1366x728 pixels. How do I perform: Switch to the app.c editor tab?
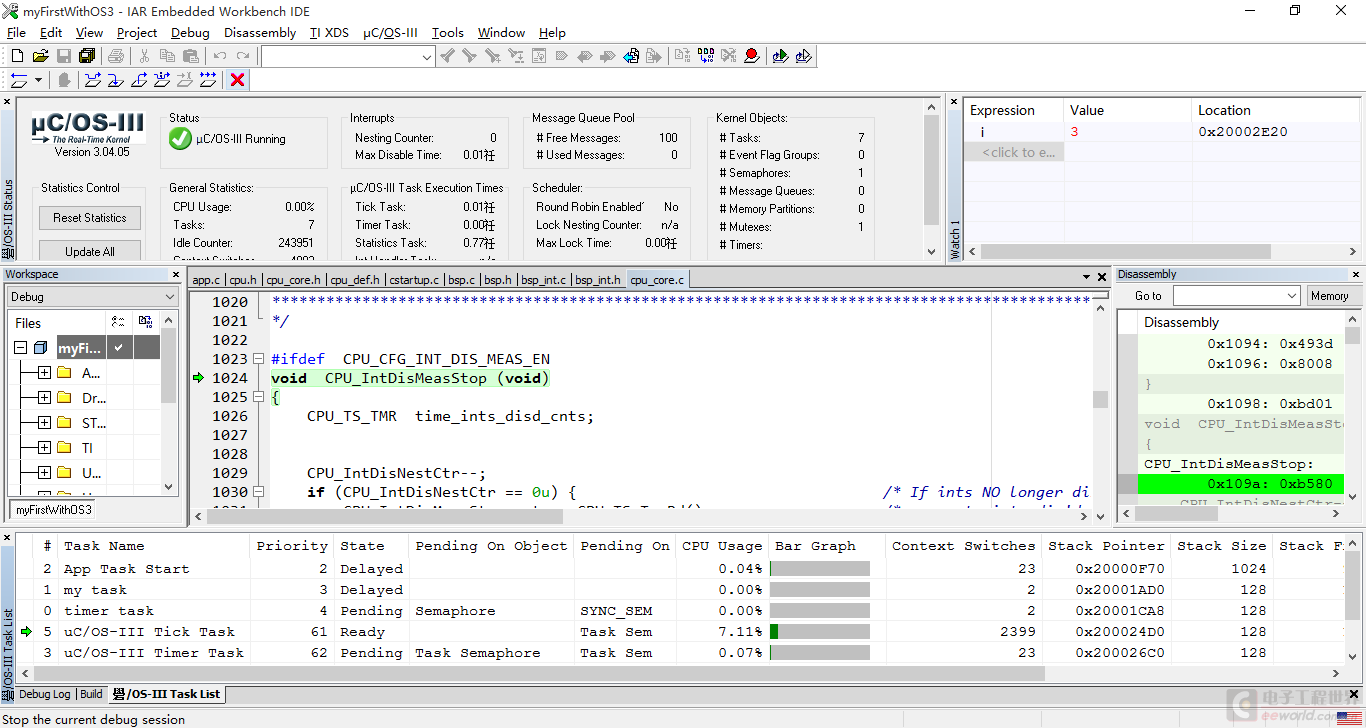206,280
